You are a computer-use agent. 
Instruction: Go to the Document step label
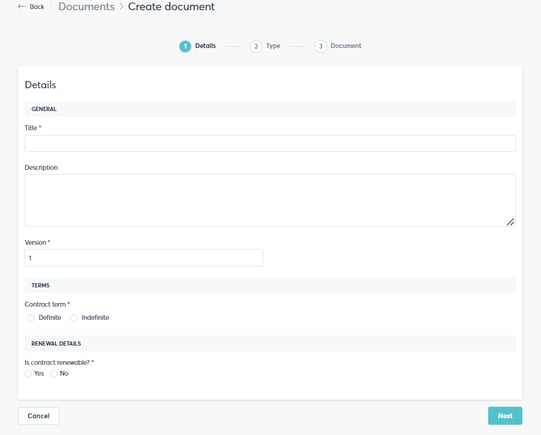pyautogui.click(x=346, y=46)
